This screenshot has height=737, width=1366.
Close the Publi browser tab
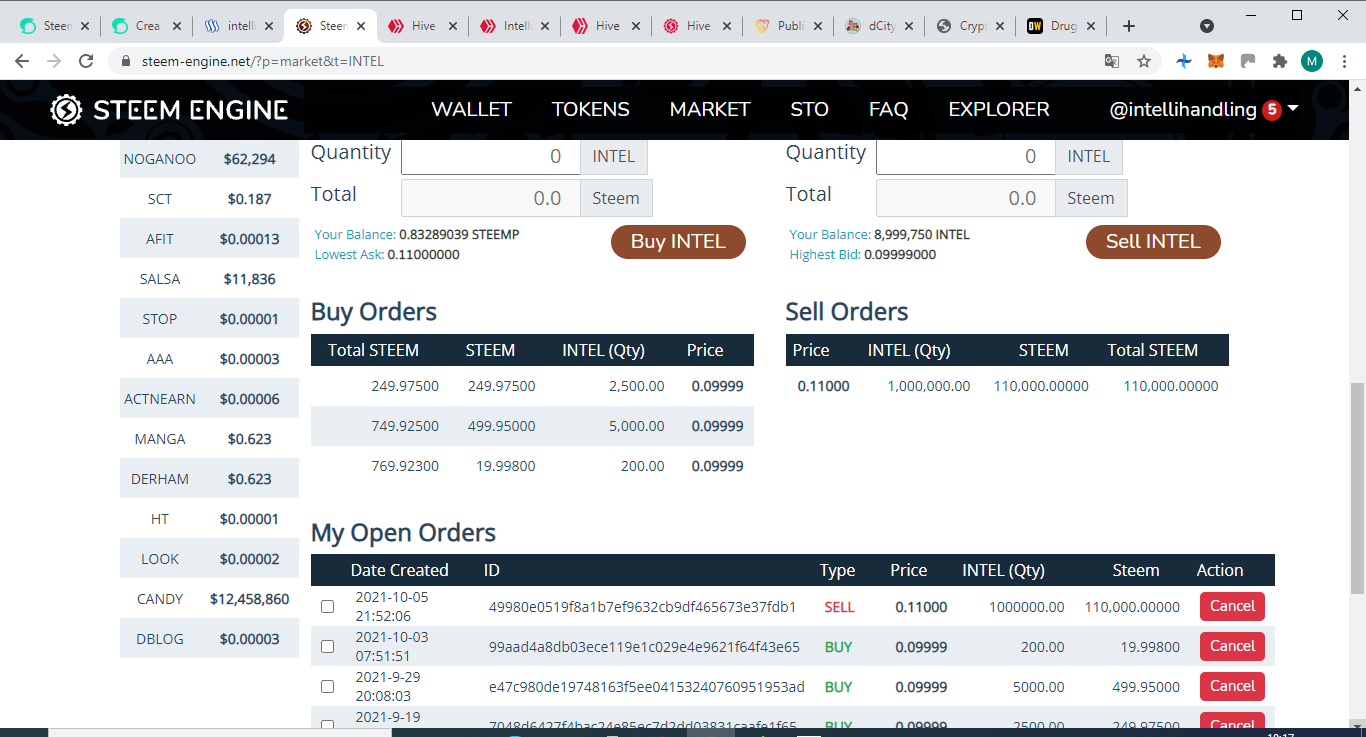[818, 26]
